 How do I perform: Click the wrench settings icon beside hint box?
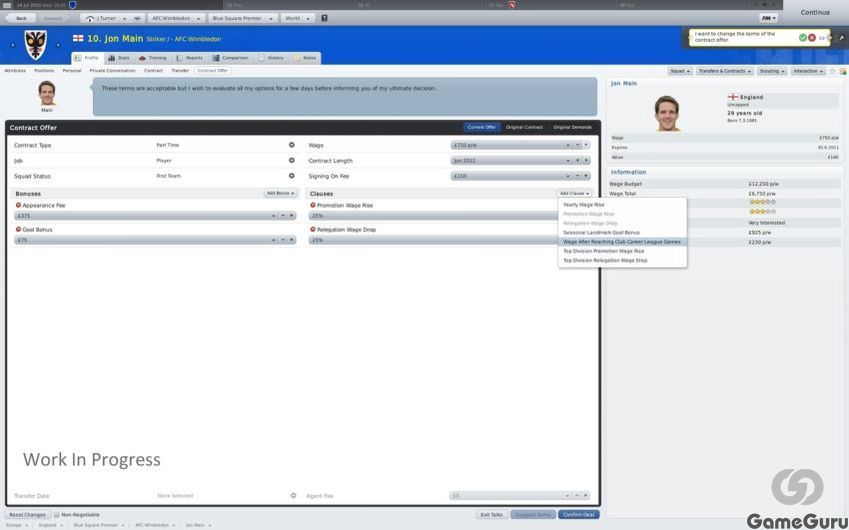tap(841, 38)
